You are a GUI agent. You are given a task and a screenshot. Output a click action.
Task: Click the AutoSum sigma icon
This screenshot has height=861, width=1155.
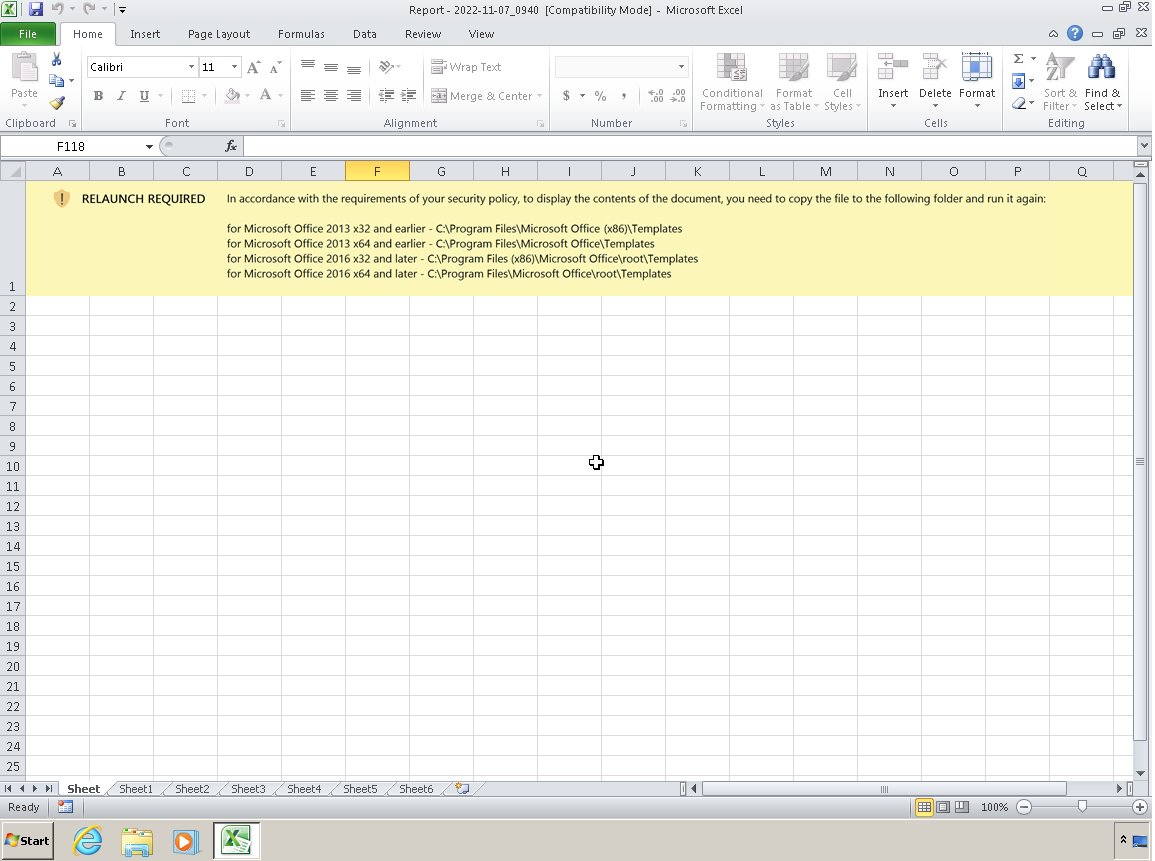pyautogui.click(x=1019, y=59)
